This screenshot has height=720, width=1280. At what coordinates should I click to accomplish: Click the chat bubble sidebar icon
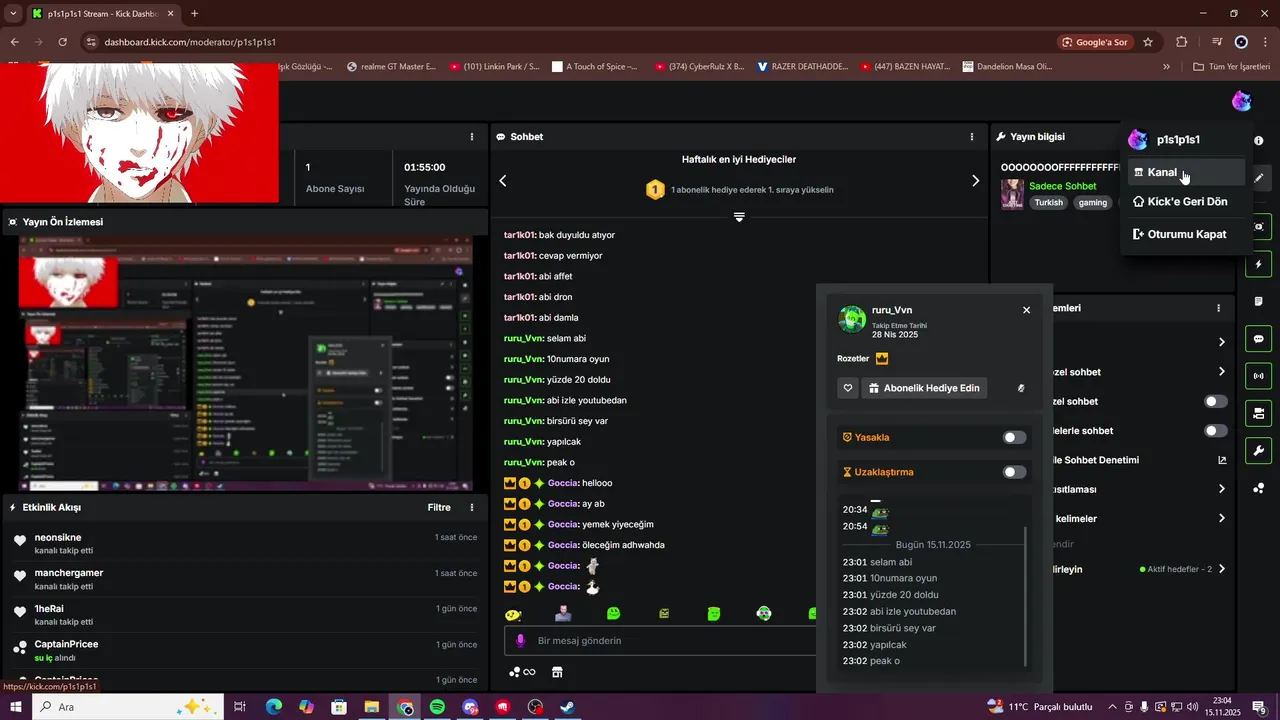pos(1259,339)
